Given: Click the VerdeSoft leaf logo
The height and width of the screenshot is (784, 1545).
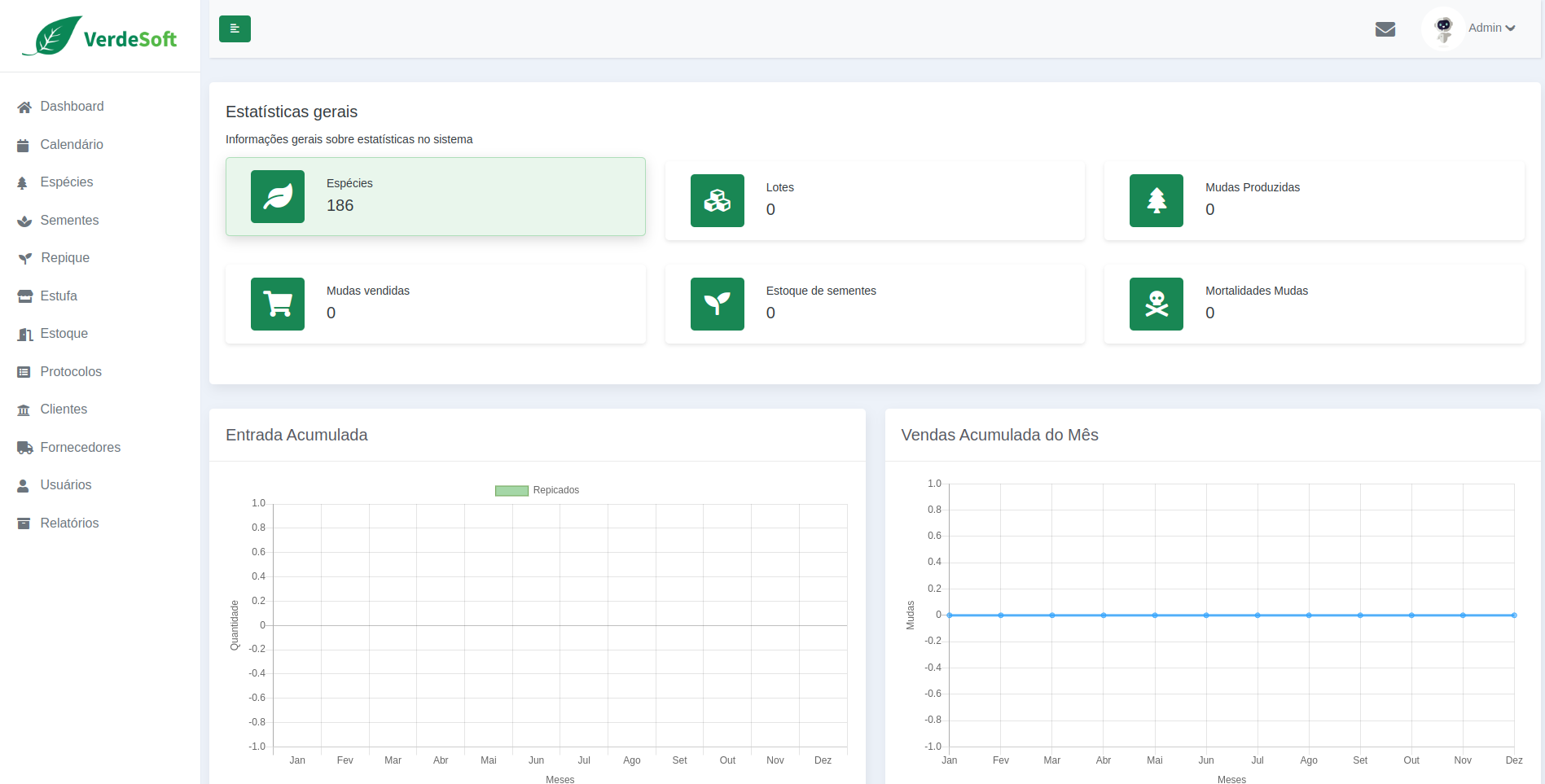Looking at the screenshot, I should click(99, 37).
